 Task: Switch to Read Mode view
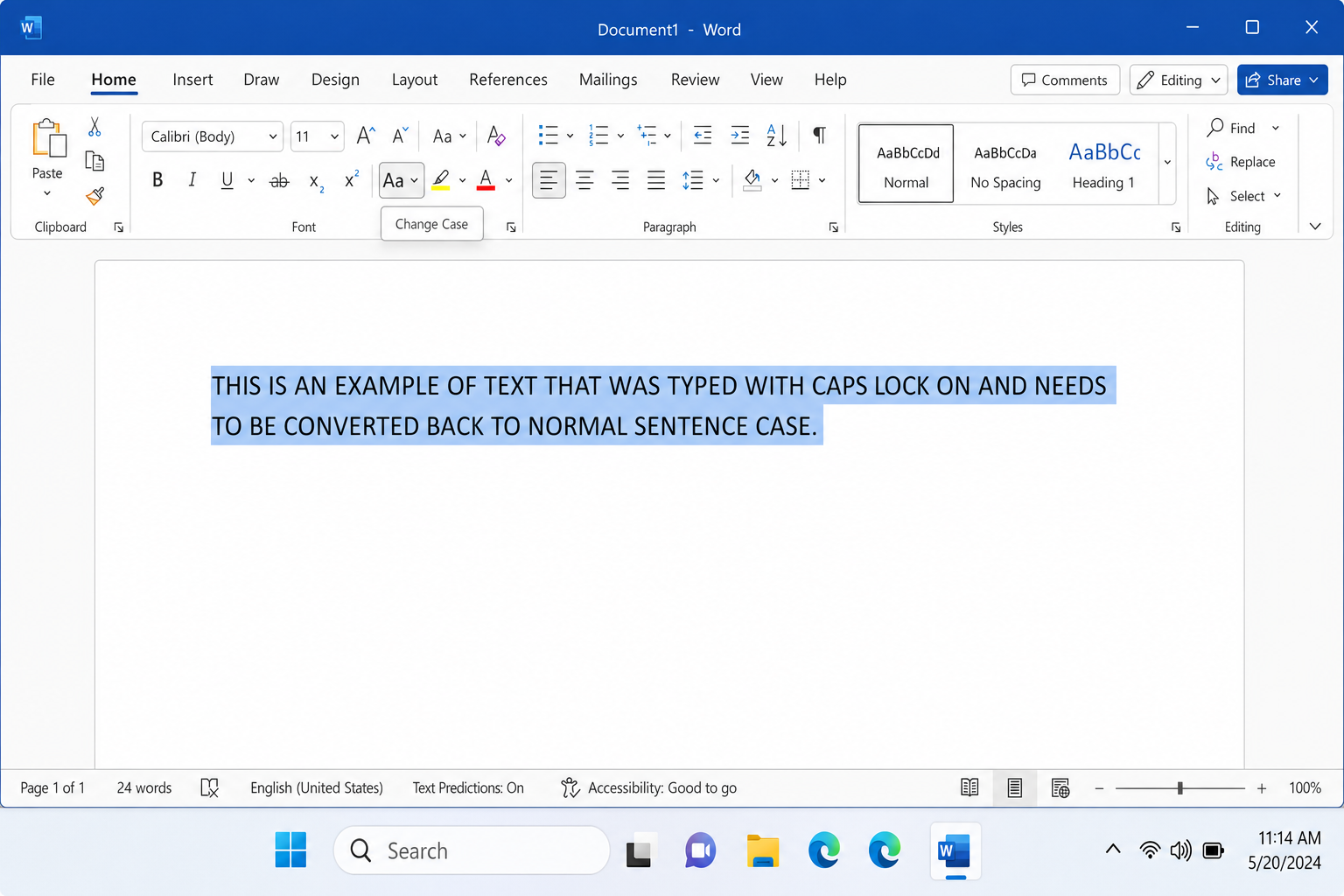click(x=969, y=787)
